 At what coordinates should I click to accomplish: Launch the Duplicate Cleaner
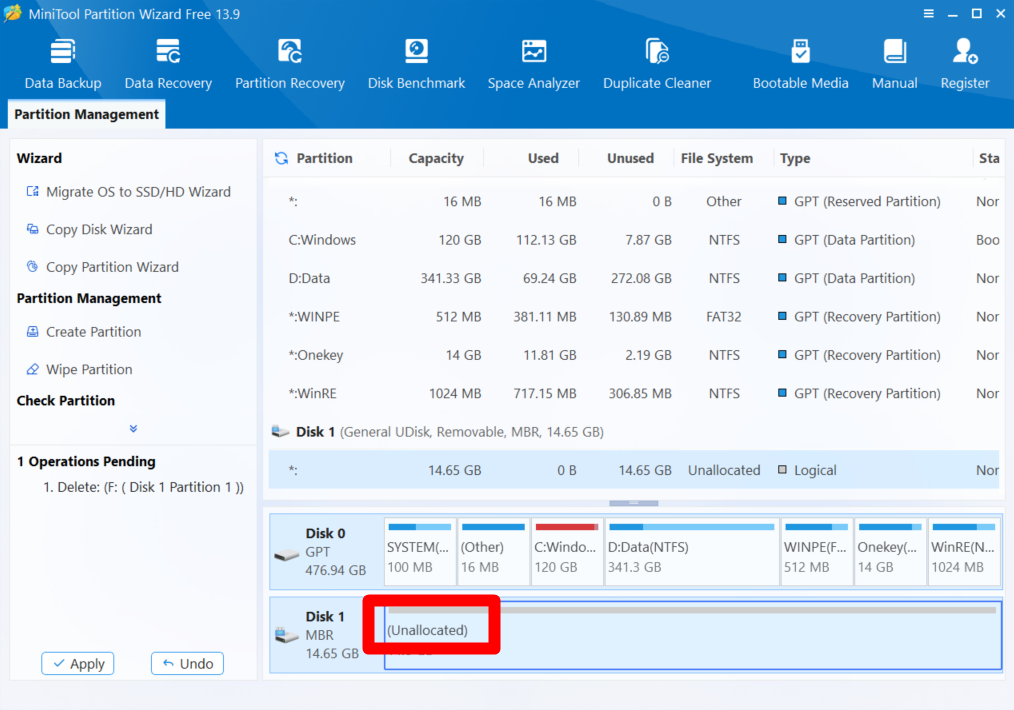click(x=657, y=64)
